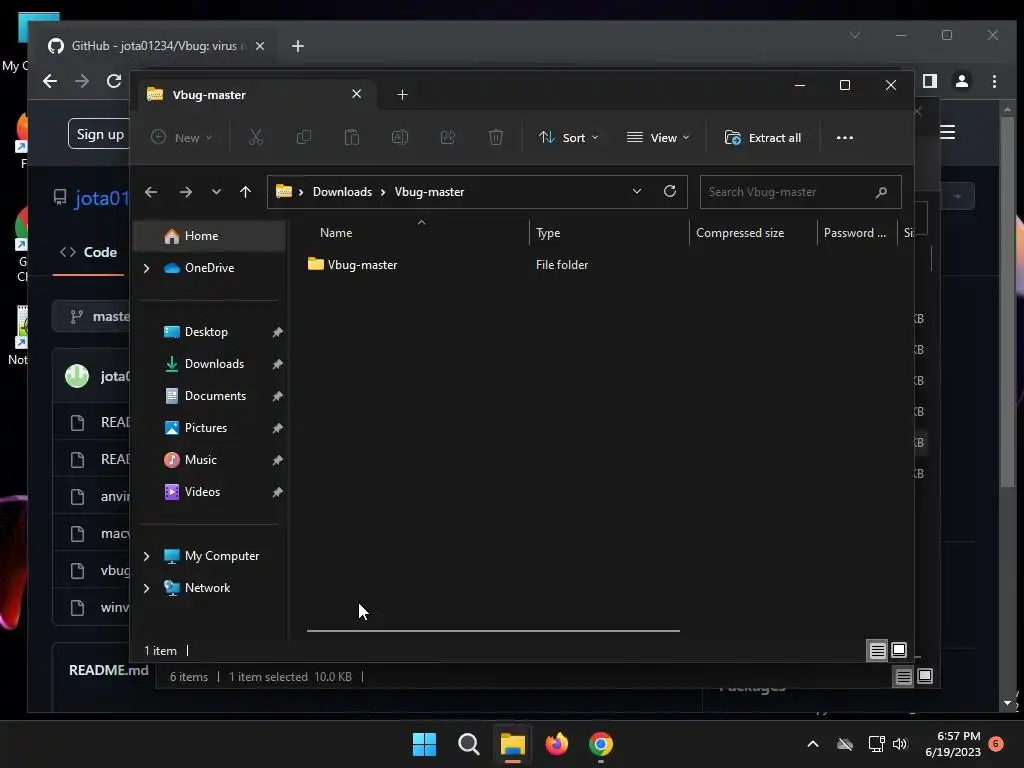The width and height of the screenshot is (1024, 768).
Task: Switch to large thumbnails view icon
Action: [x=899, y=650]
